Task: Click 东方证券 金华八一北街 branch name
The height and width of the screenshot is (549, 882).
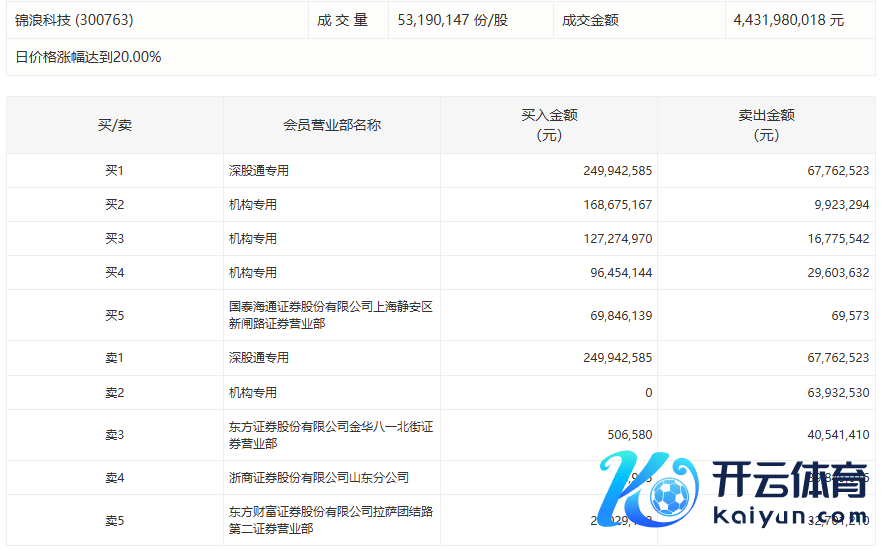Action: pyautogui.click(x=330, y=435)
